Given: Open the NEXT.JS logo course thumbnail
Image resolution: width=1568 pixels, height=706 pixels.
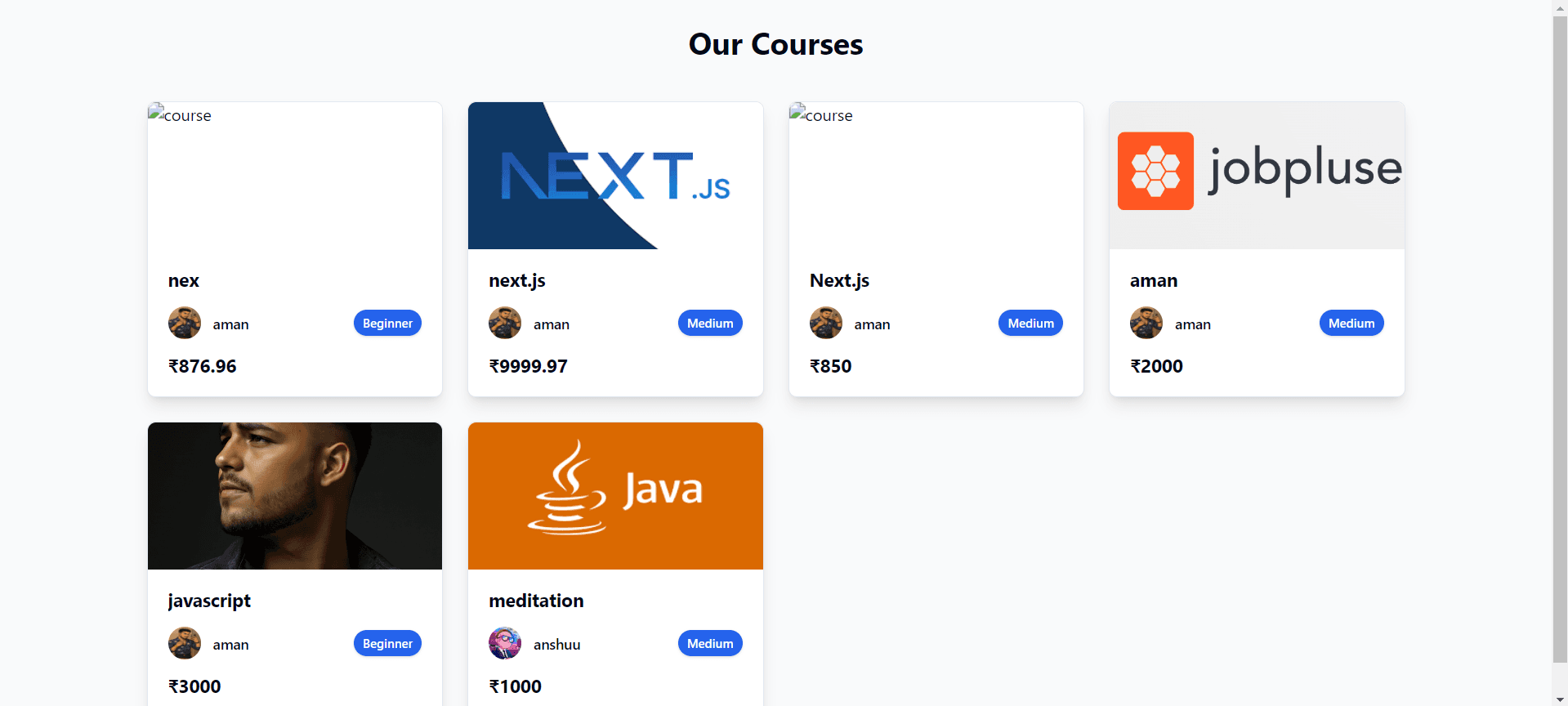Looking at the screenshot, I should tap(615, 176).
